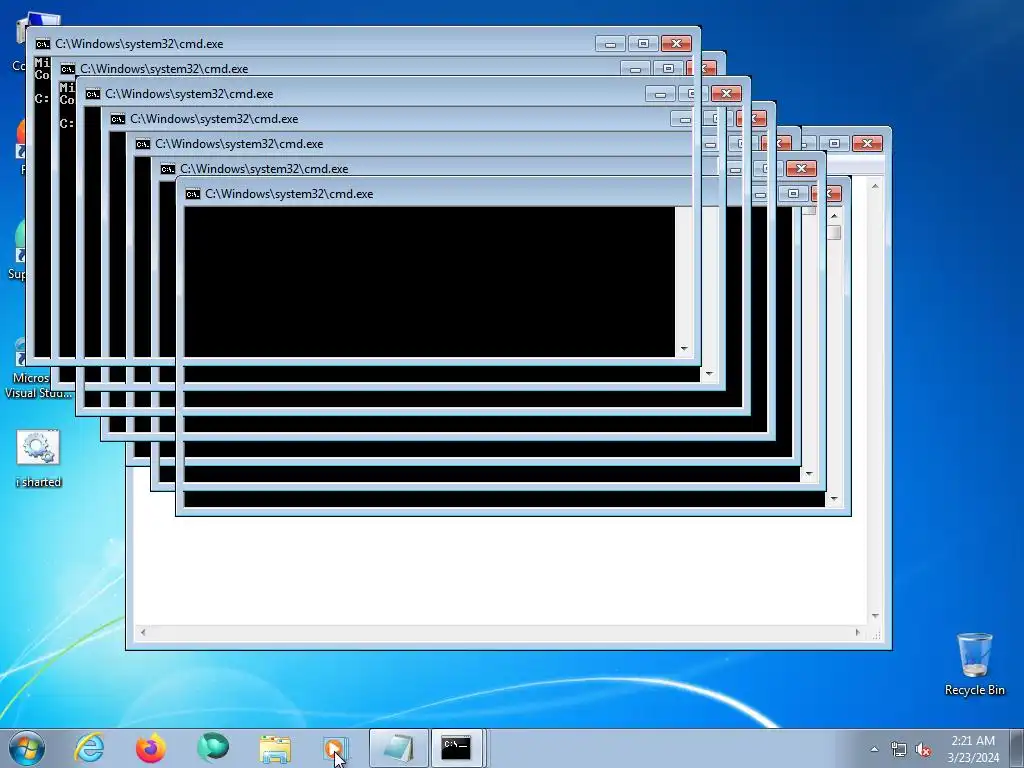Click scroll-down arrow of lowest cascaded cmd window
The image size is (1024, 768).
834,500
